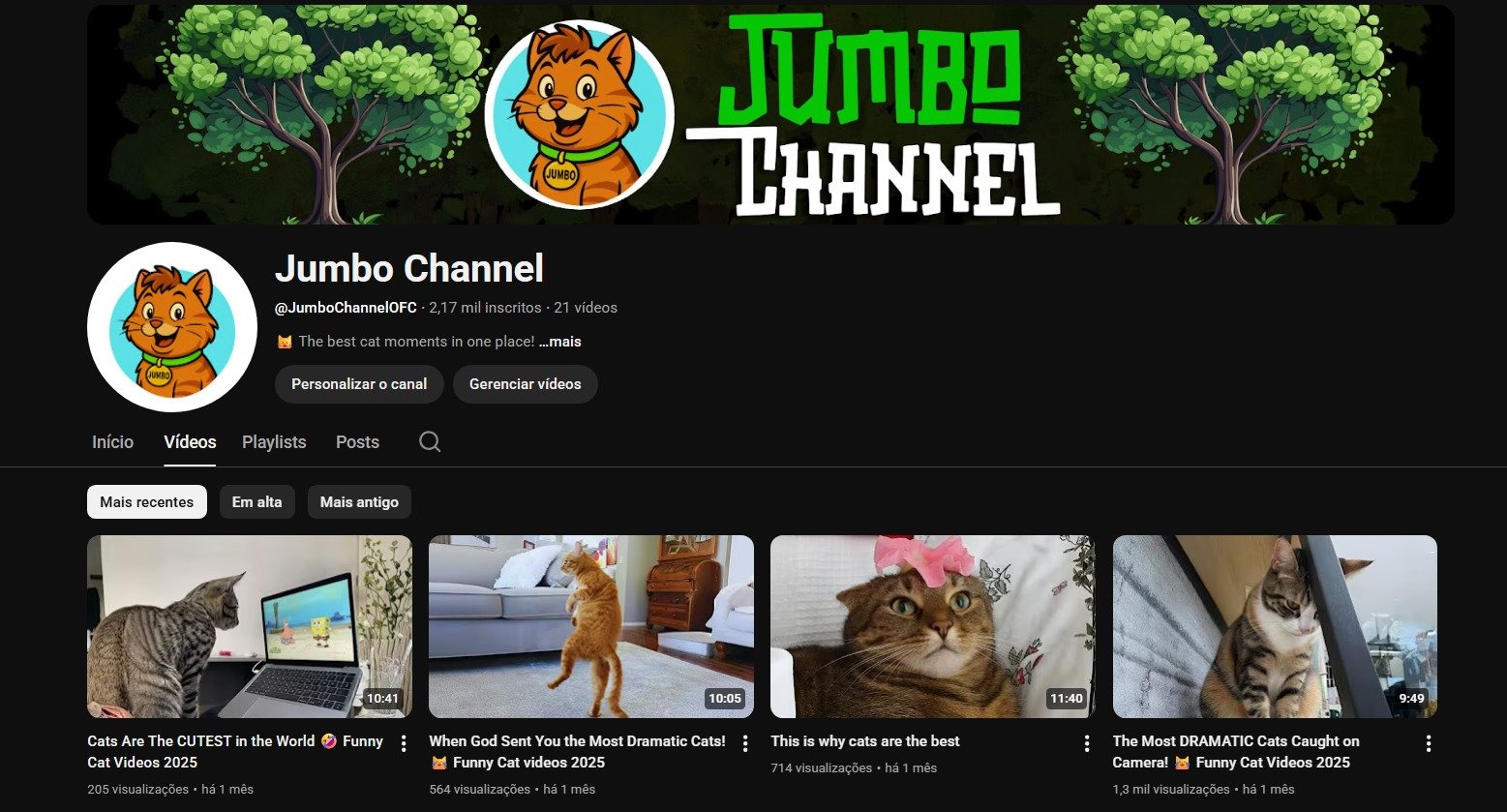Viewport: 1507px width, 812px height.
Task: Play the cat with pink bow thumbnail
Action: [933, 626]
